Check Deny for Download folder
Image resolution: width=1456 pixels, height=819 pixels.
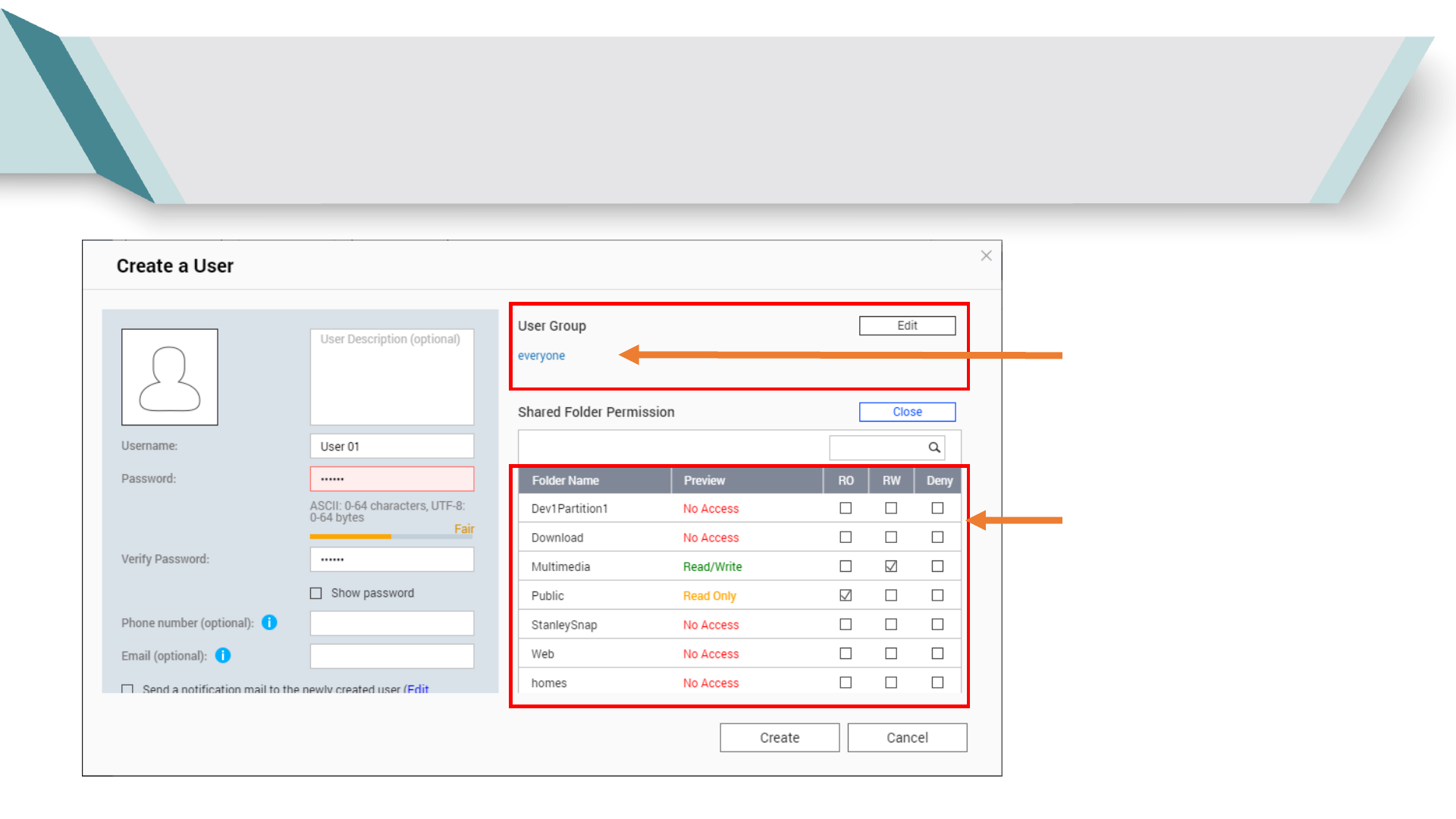pyautogui.click(x=937, y=537)
